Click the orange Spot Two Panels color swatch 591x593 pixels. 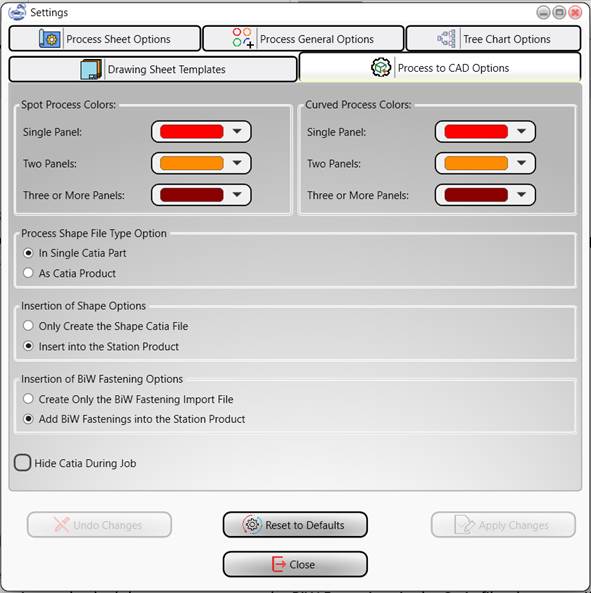[191, 163]
